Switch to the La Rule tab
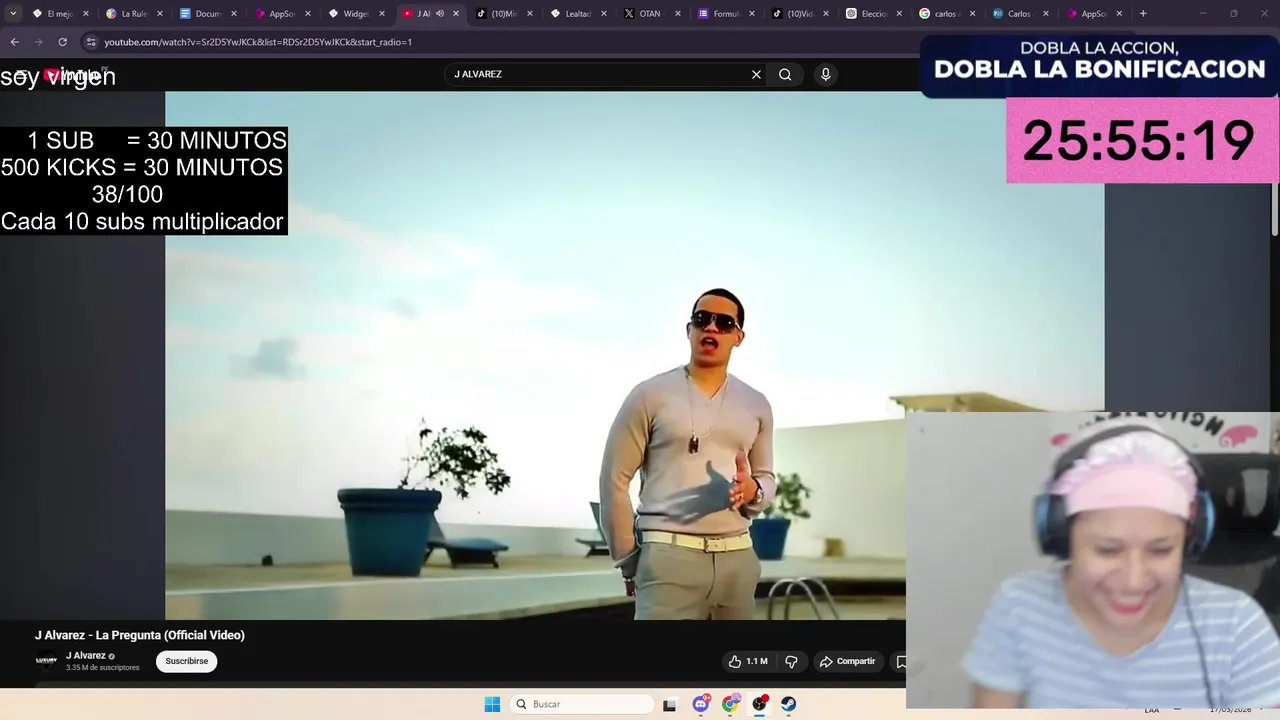The height and width of the screenshot is (720, 1280). point(134,14)
